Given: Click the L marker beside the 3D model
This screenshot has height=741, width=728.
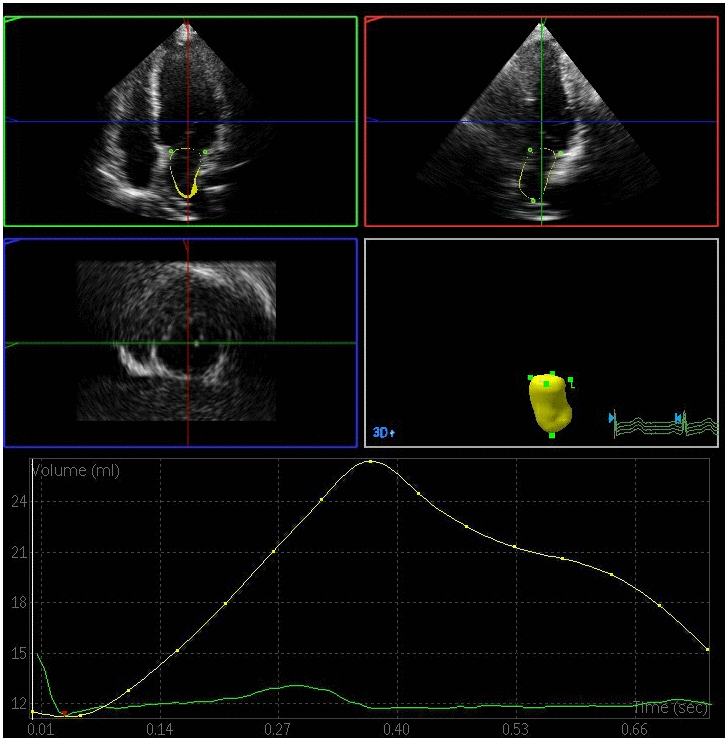Looking at the screenshot, I should 570,381.
